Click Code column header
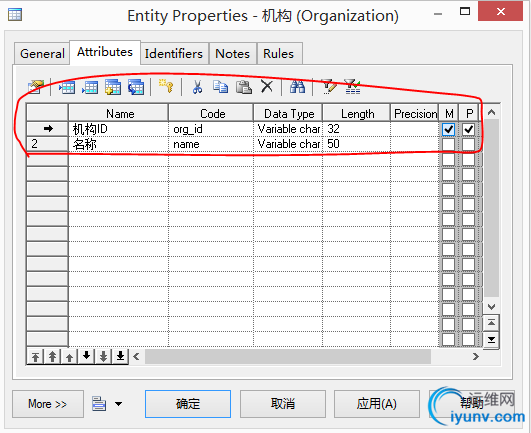This screenshot has width=531, height=433. (211, 113)
